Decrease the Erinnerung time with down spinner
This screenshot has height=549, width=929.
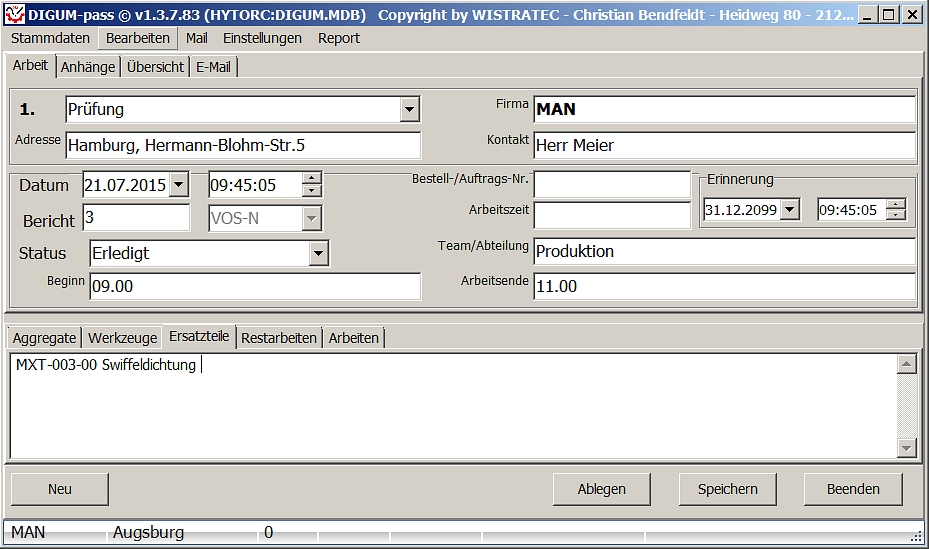point(896,215)
